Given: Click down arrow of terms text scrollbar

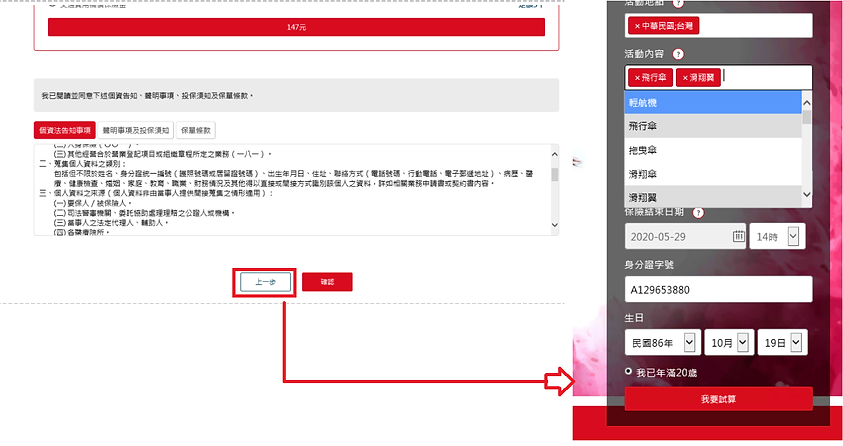Looking at the screenshot, I should click(554, 225).
